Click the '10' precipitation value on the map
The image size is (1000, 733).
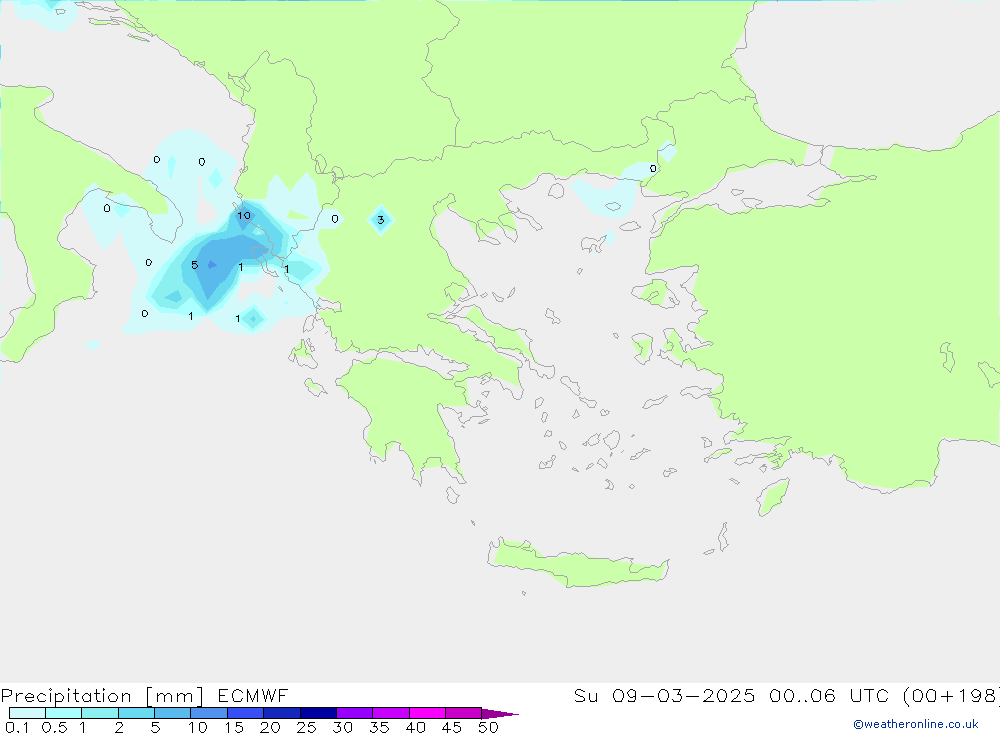click(244, 216)
